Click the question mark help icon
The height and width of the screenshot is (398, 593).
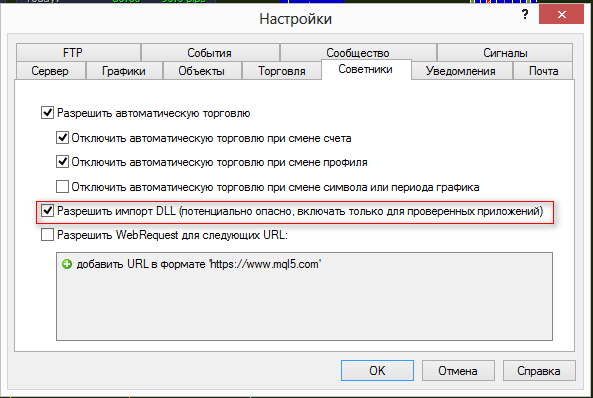[525, 14]
